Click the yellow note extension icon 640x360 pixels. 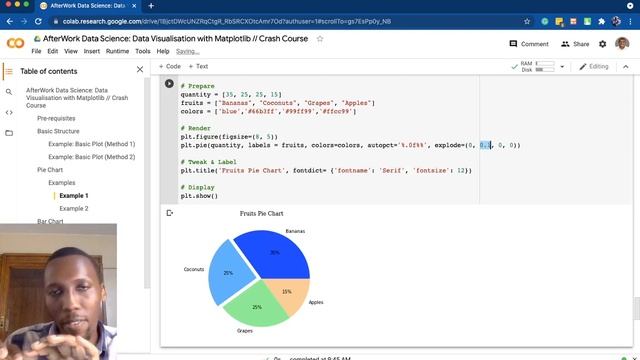[559, 21]
